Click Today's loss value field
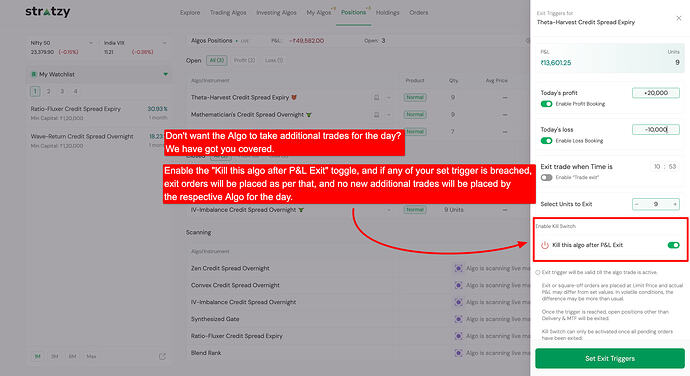This screenshot has width=690, height=376. (656, 130)
